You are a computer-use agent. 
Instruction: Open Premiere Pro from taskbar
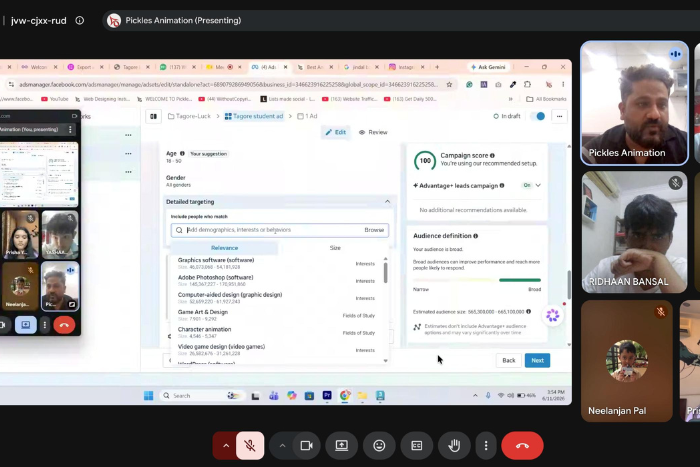click(327, 396)
